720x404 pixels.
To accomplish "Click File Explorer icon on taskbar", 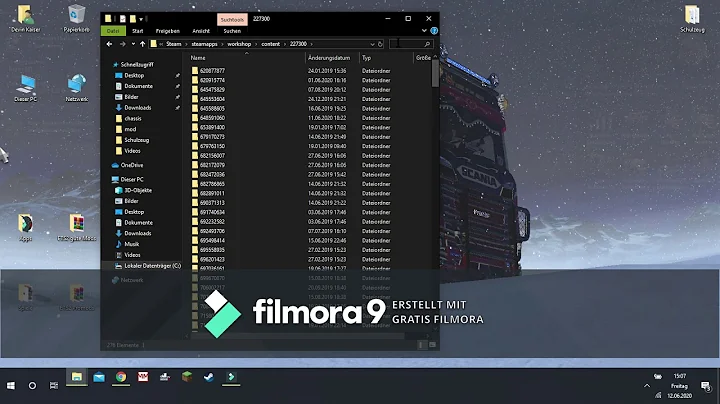I will [77, 377].
